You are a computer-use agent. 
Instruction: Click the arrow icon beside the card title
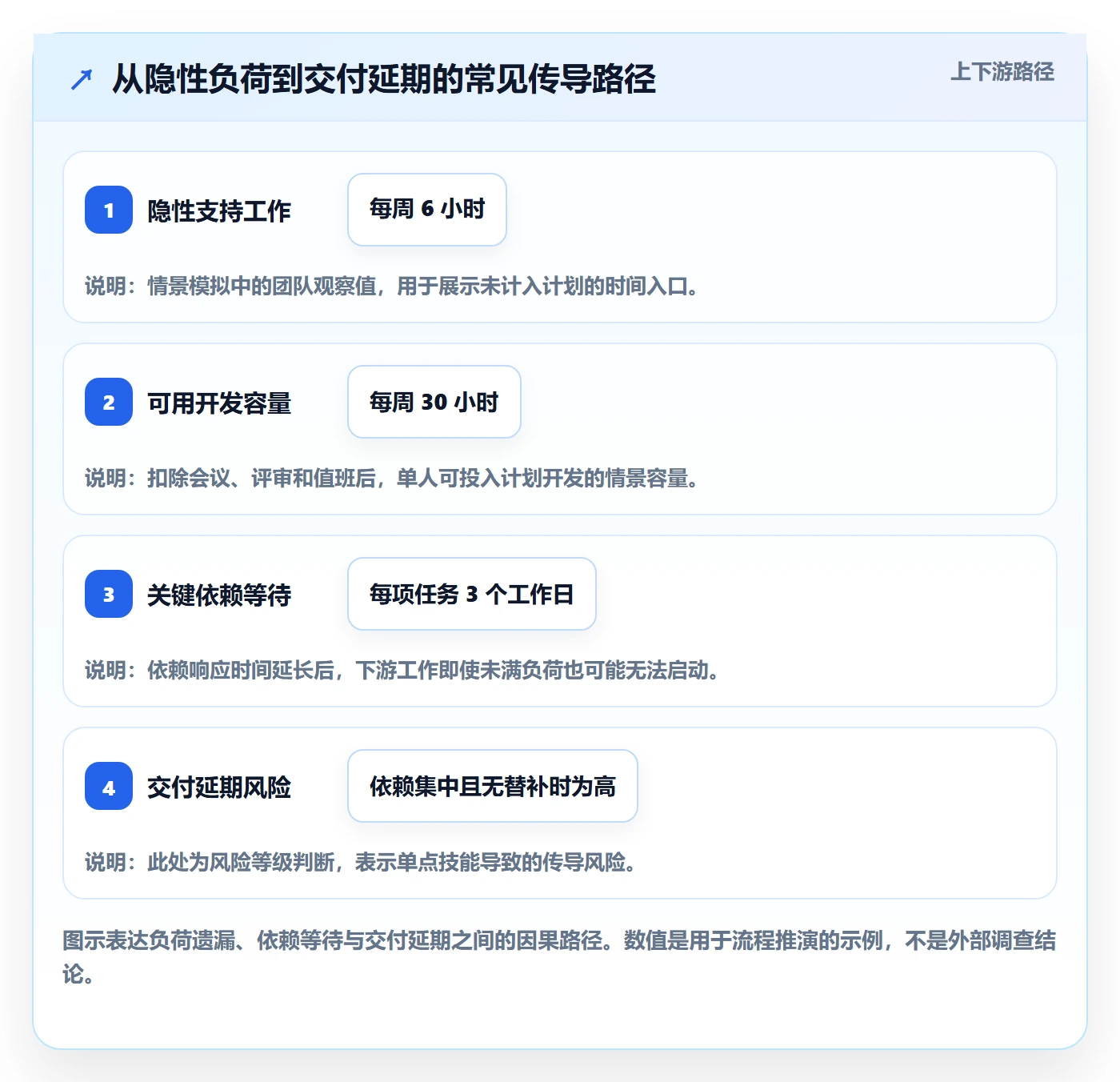coord(82,79)
